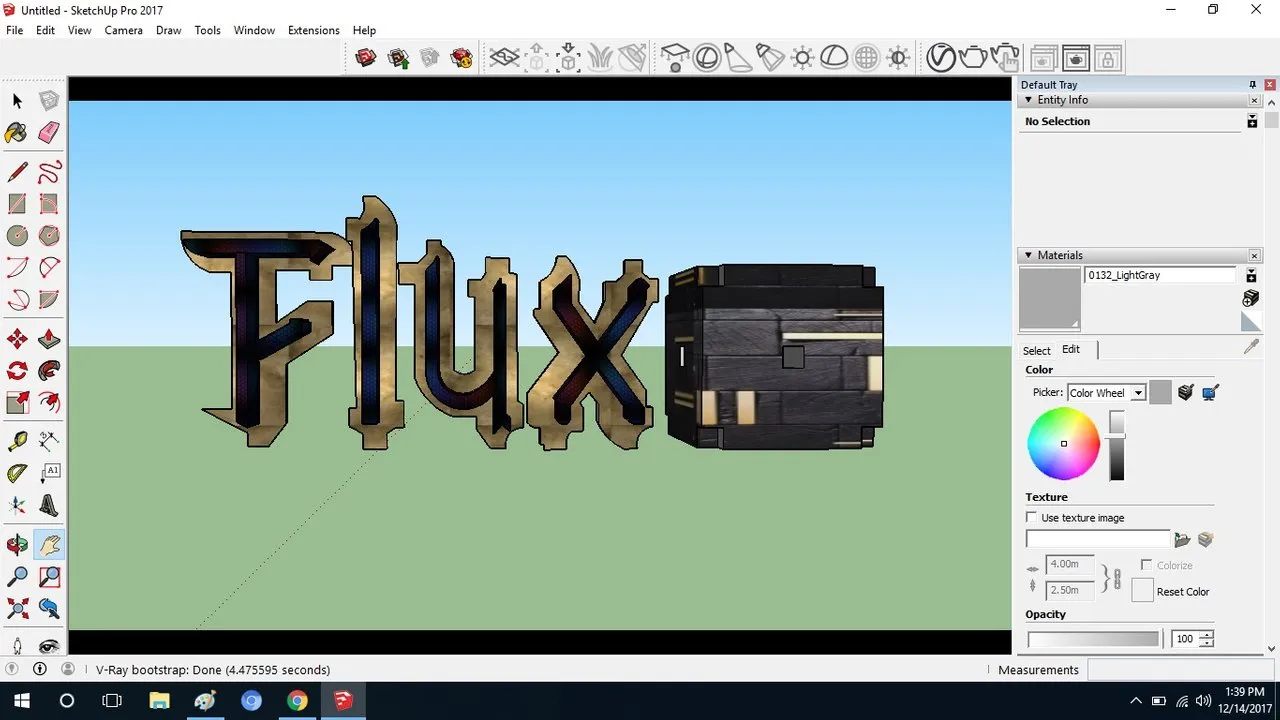Select the Protractor tool
1280x720 pixels.
17,473
